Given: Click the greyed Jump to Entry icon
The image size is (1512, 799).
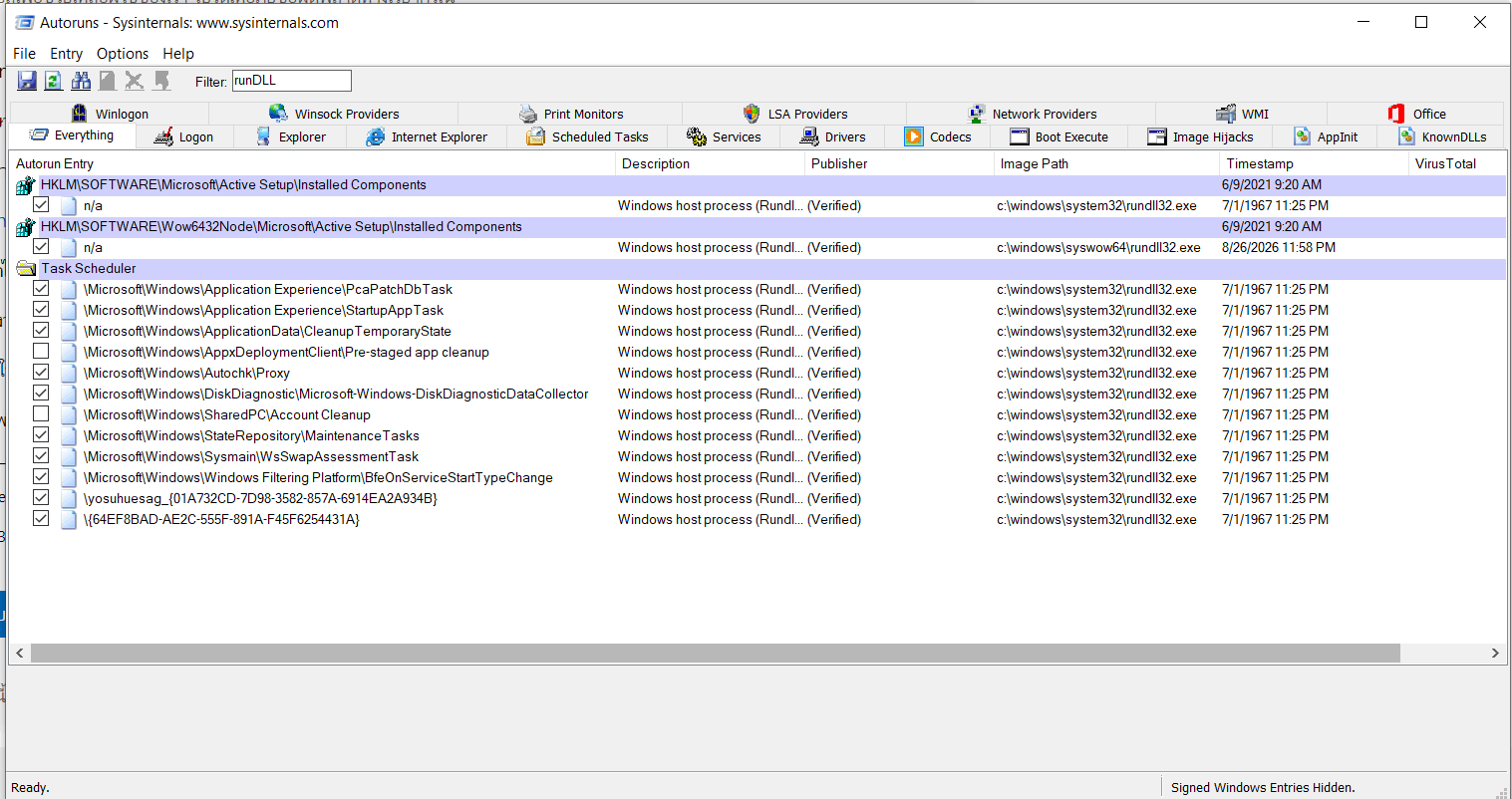Looking at the screenshot, I should pyautogui.click(x=161, y=81).
